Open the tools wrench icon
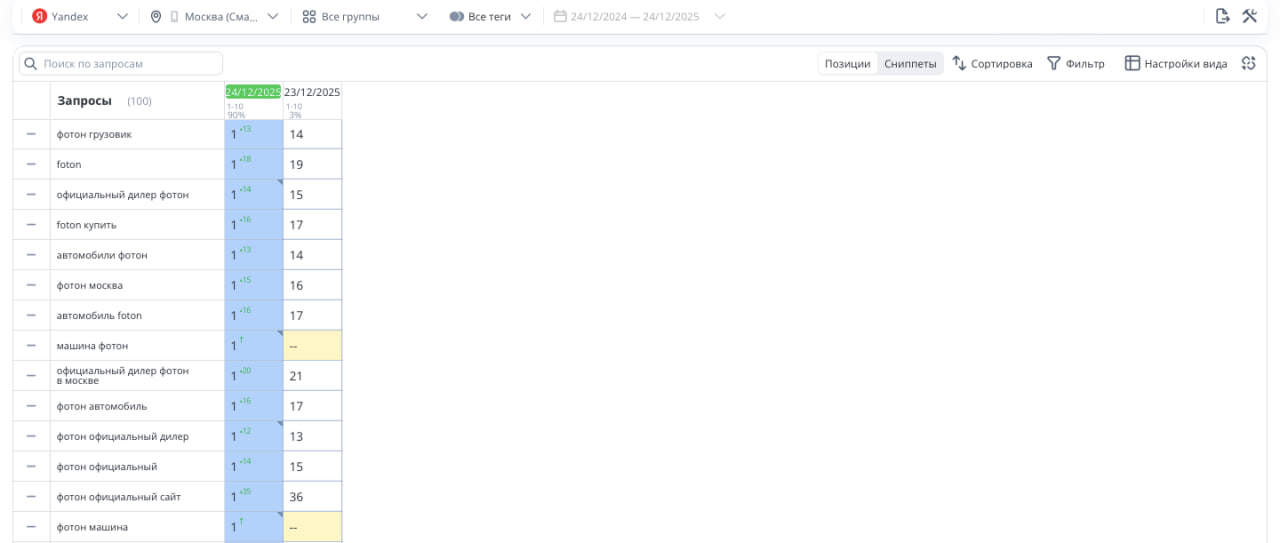This screenshot has width=1280, height=543. [1249, 16]
